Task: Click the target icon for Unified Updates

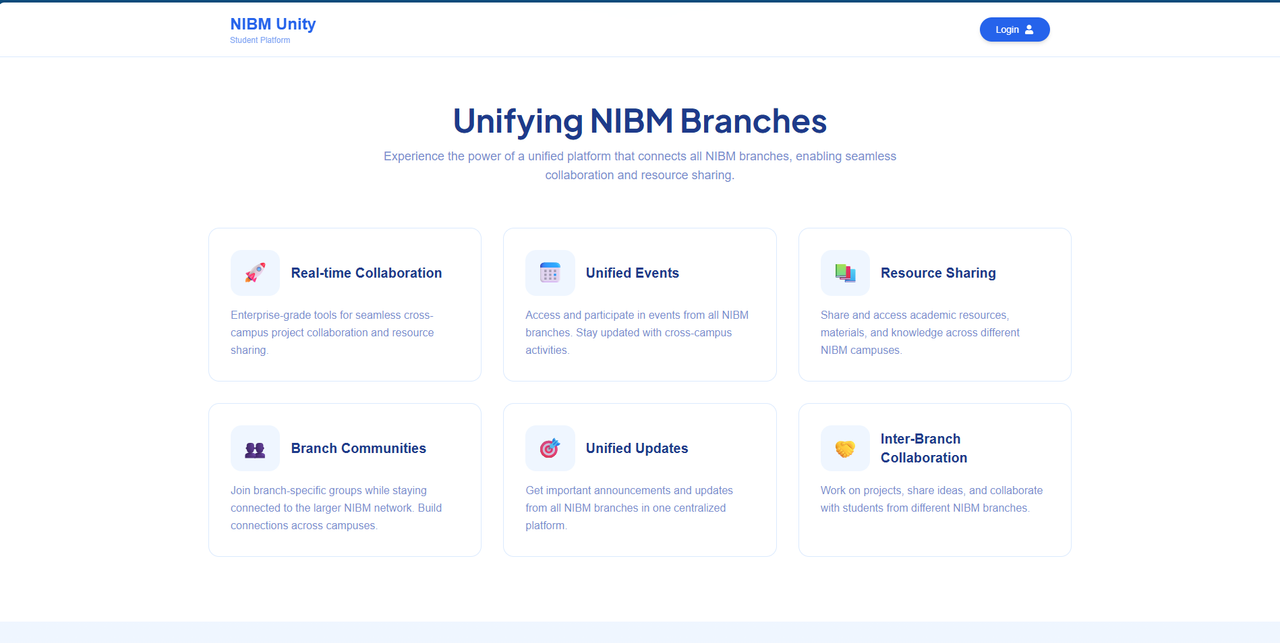Action: click(x=550, y=448)
